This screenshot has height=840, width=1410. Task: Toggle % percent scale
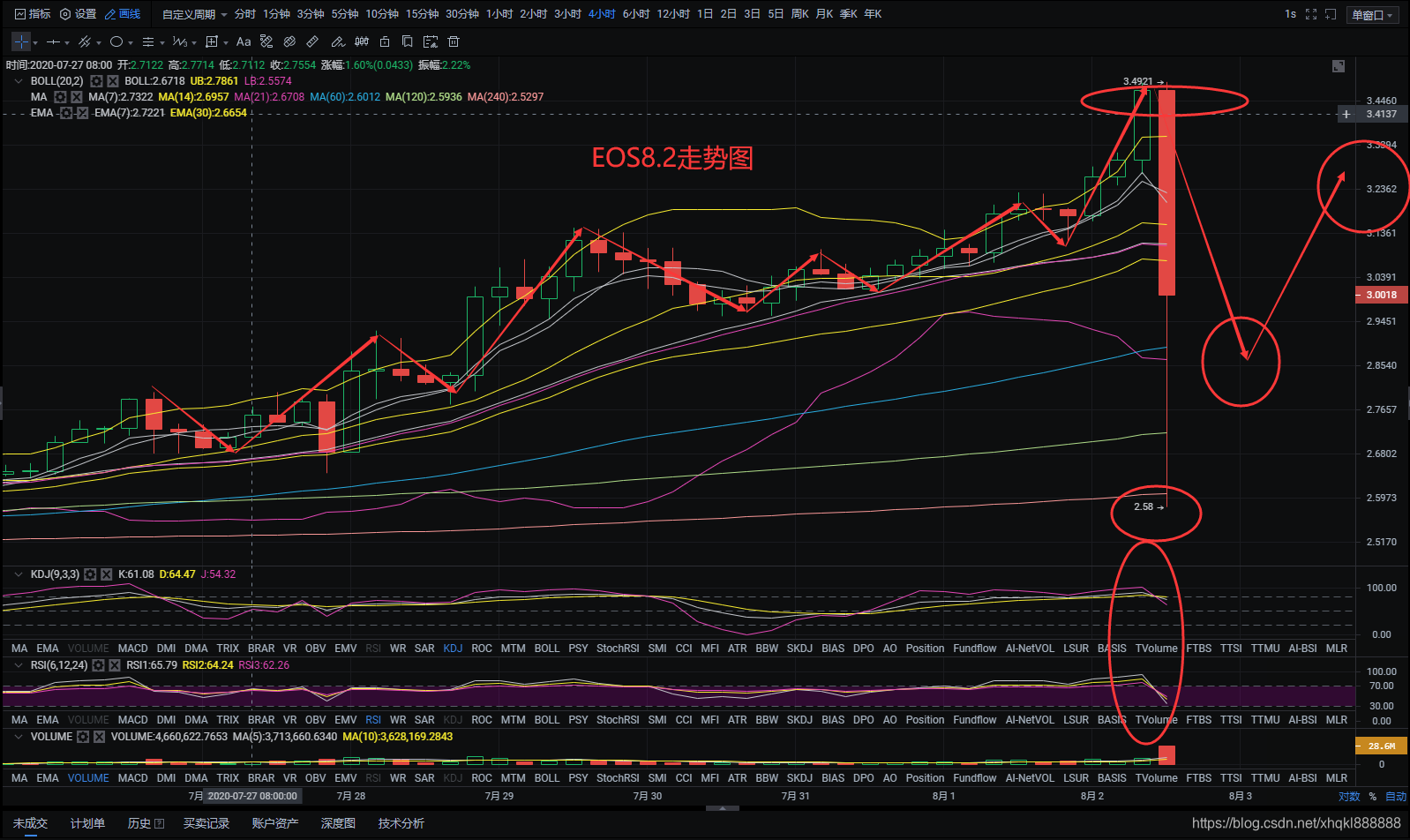point(1373,797)
